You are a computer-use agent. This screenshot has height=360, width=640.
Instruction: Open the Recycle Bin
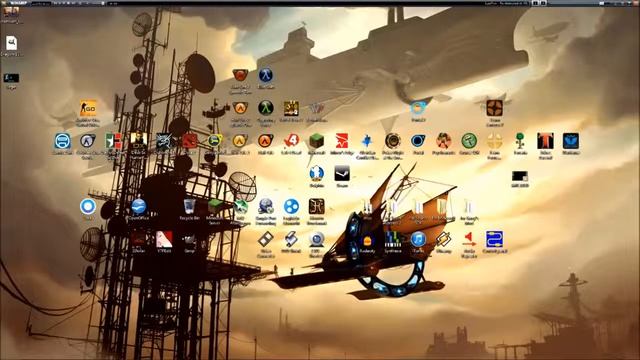pyautogui.click(x=189, y=207)
